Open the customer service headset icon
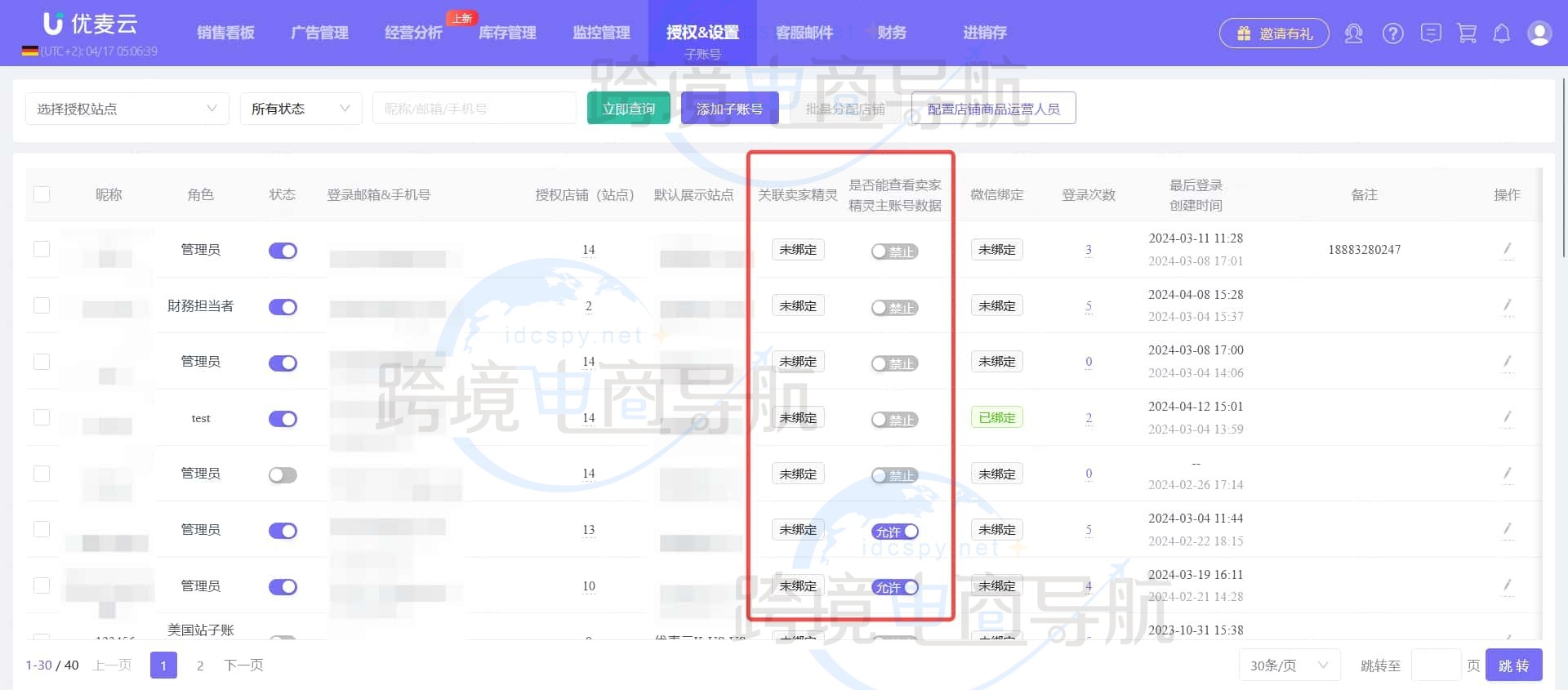 [1353, 33]
